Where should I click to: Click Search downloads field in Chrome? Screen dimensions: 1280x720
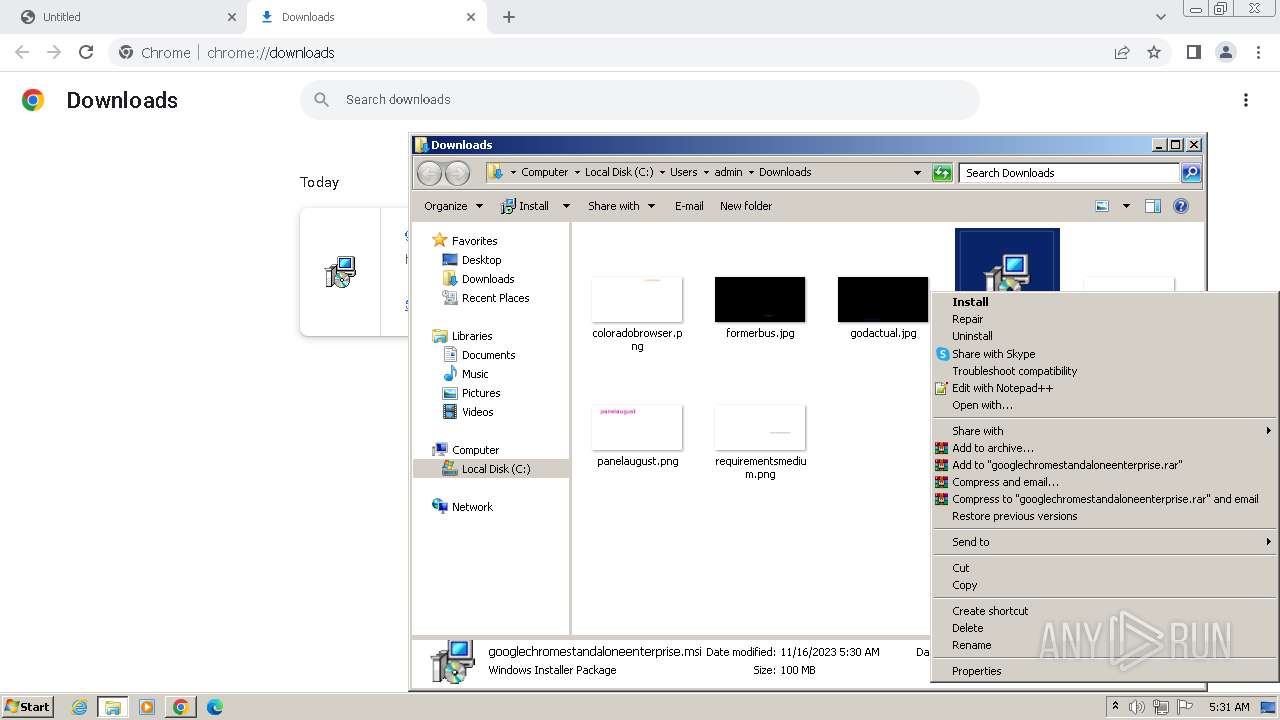click(x=640, y=100)
